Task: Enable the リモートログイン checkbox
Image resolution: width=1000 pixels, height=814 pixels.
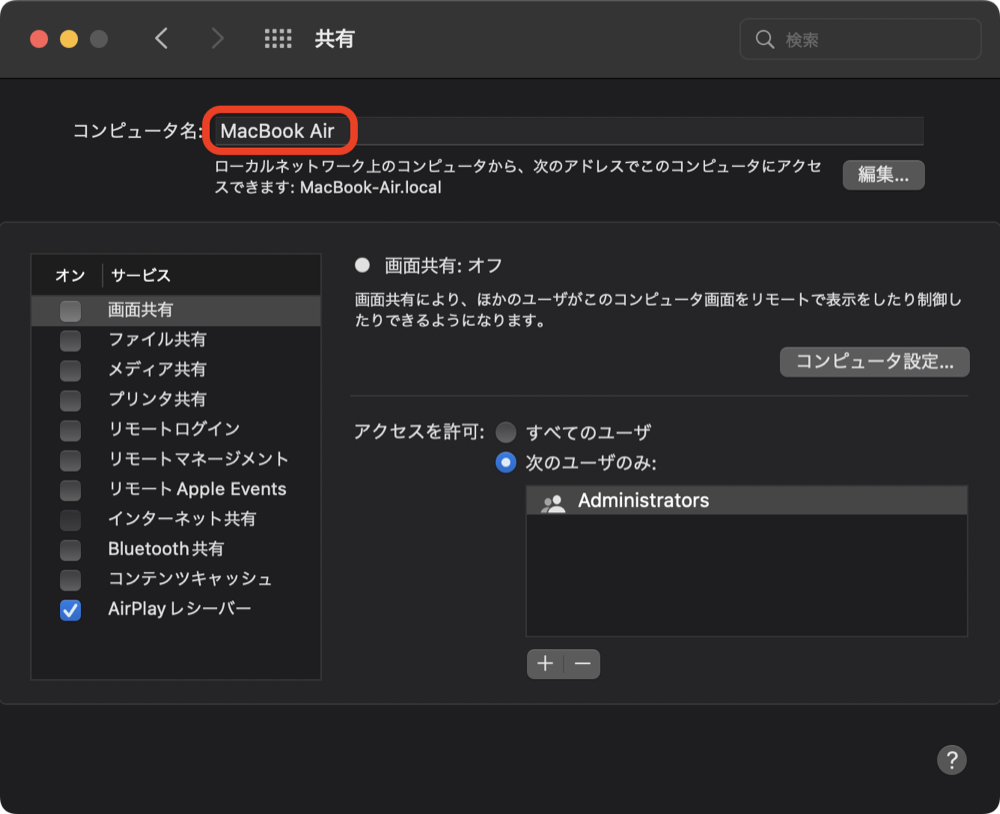Action: [70, 431]
